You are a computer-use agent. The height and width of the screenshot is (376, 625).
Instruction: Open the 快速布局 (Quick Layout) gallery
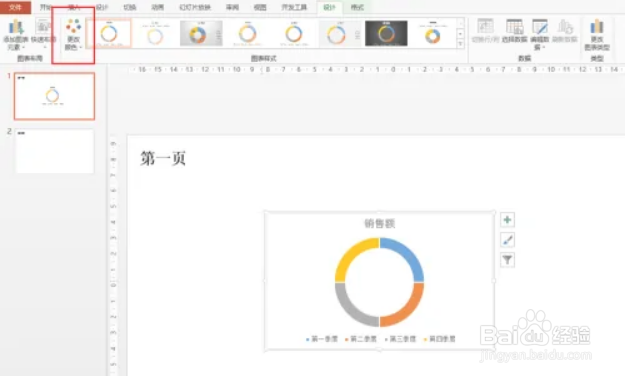click(x=43, y=34)
